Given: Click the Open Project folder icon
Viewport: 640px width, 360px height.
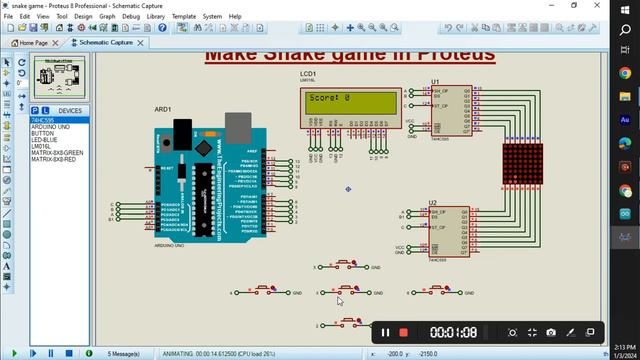Looking at the screenshot, I should pyautogui.click(x=22, y=28).
